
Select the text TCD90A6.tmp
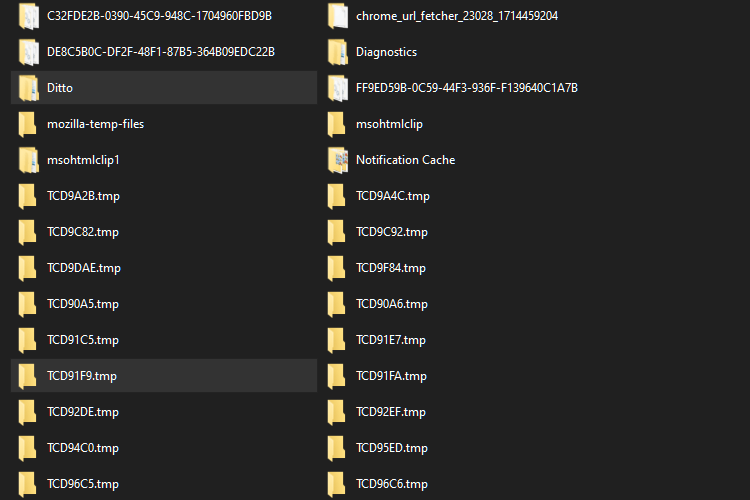coord(392,304)
